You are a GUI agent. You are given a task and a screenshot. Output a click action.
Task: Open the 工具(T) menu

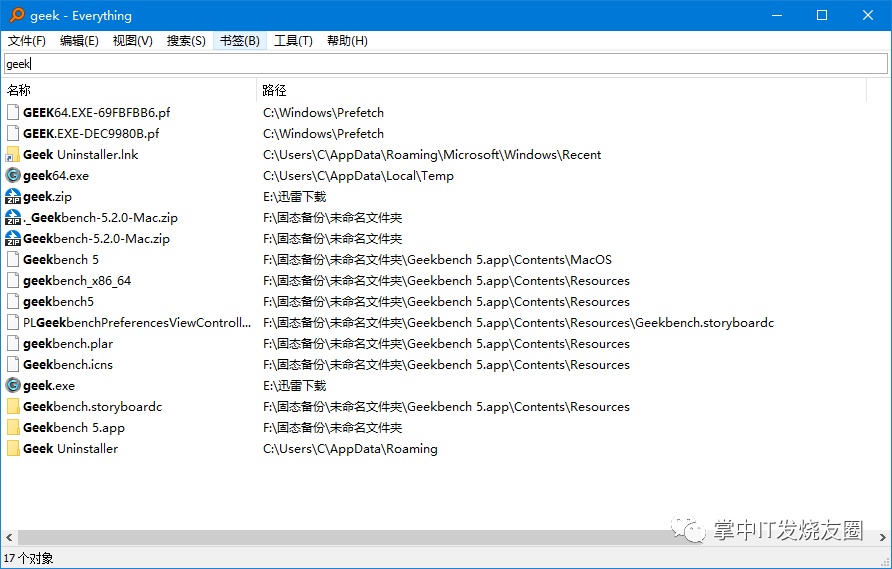point(294,41)
